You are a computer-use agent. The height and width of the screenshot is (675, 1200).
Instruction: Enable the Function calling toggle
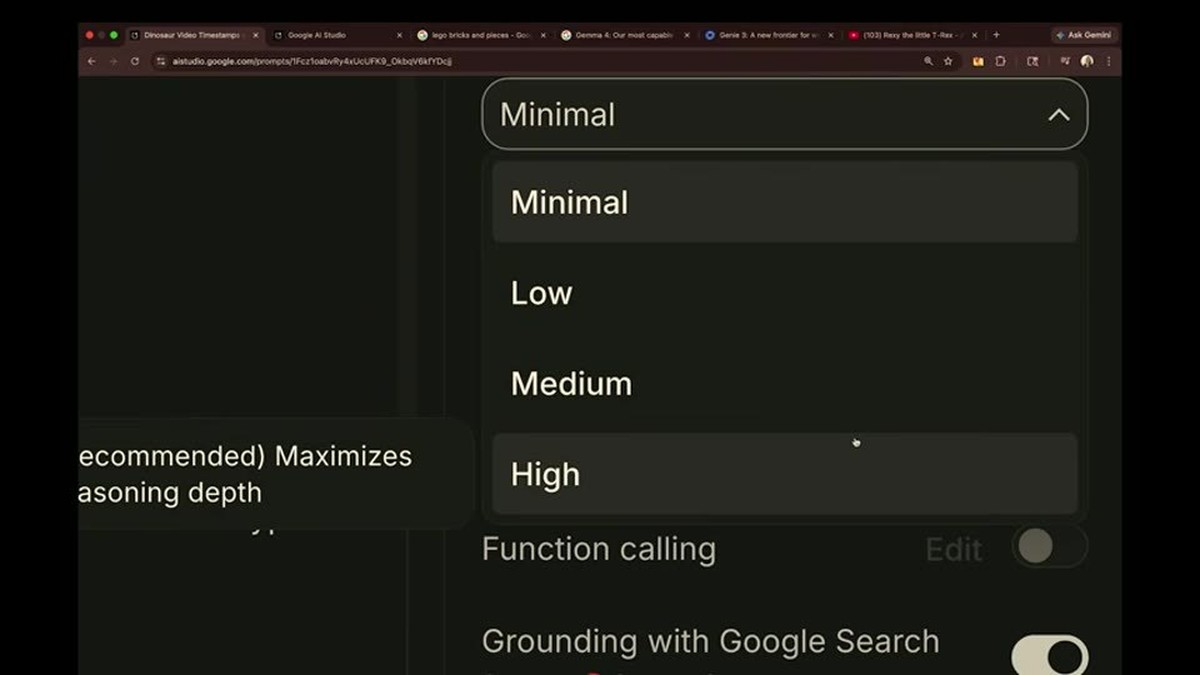pos(1050,547)
